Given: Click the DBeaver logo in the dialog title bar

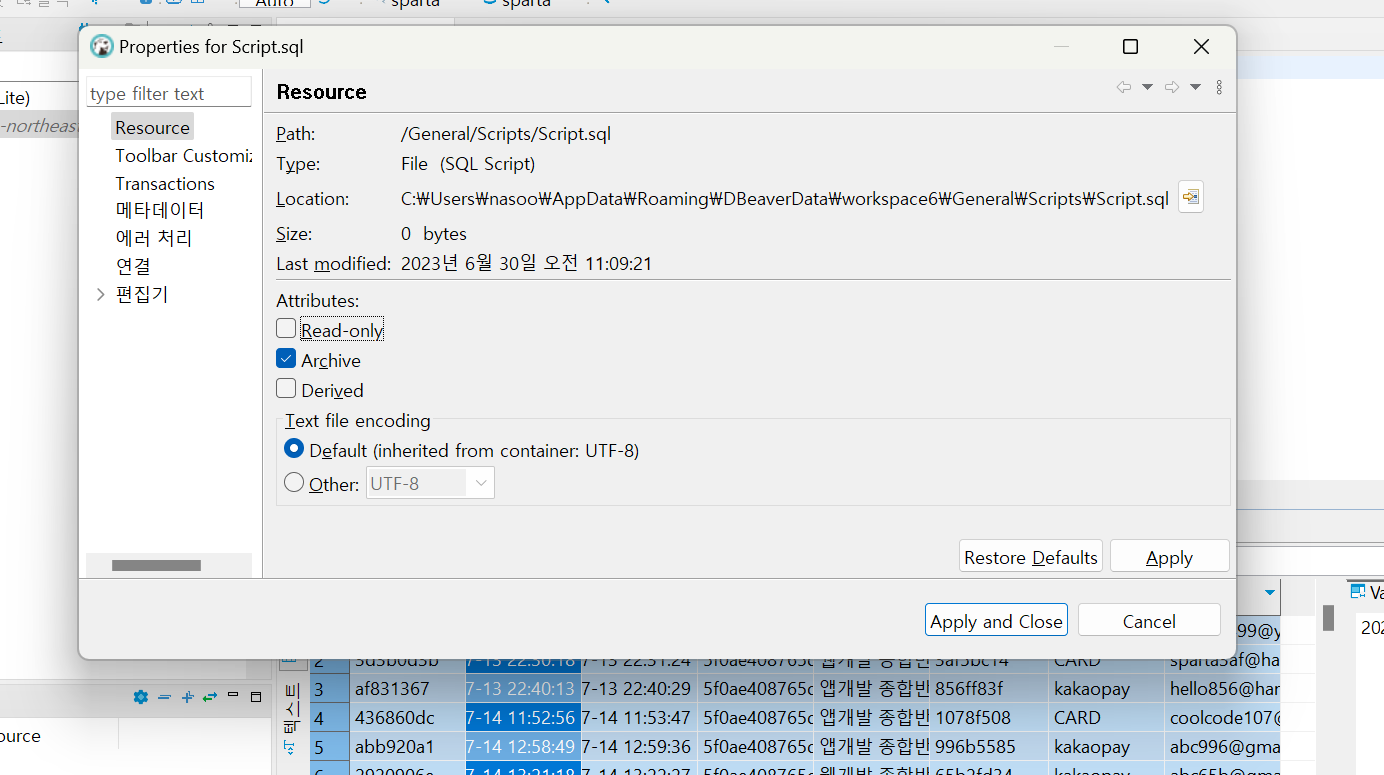Looking at the screenshot, I should point(101,46).
